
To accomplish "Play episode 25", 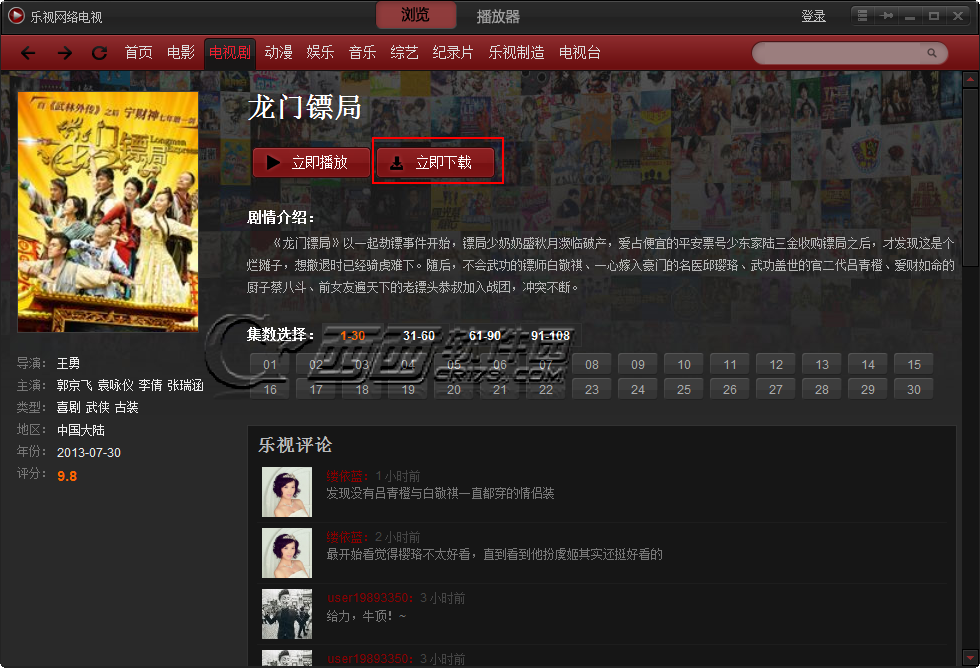I will 684,389.
